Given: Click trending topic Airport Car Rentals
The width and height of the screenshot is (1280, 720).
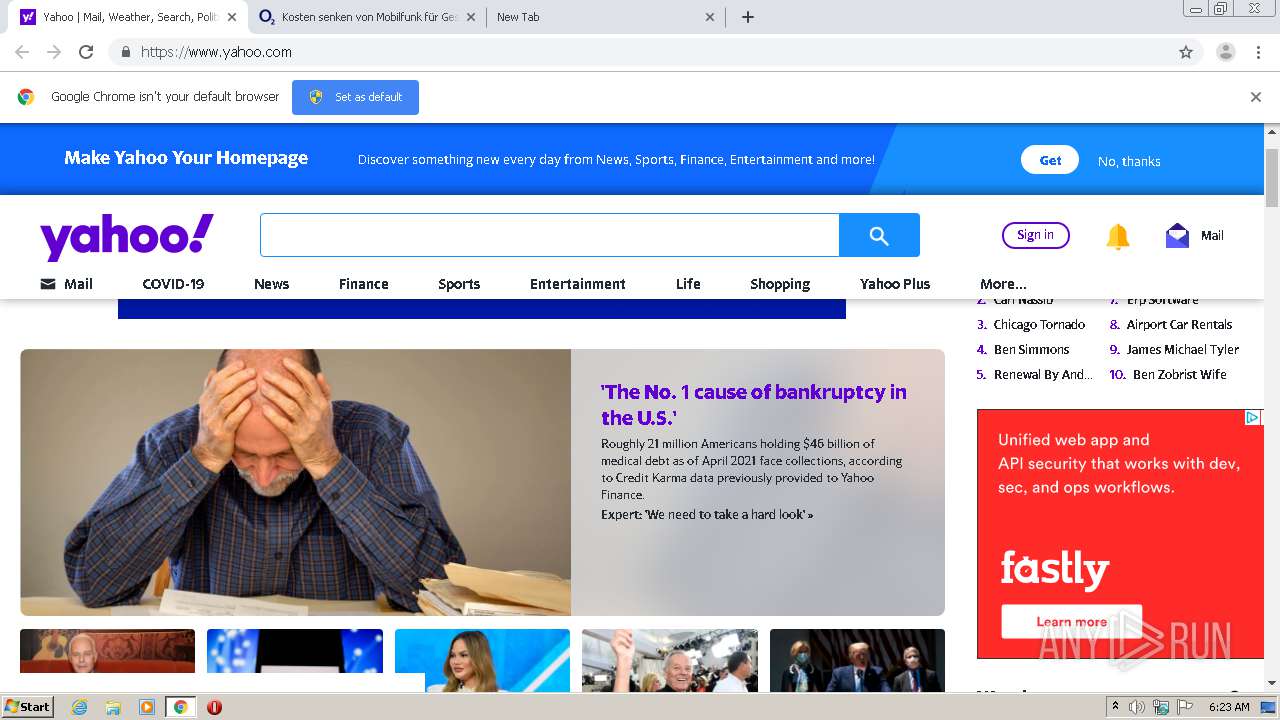Looking at the screenshot, I should (x=1179, y=324).
